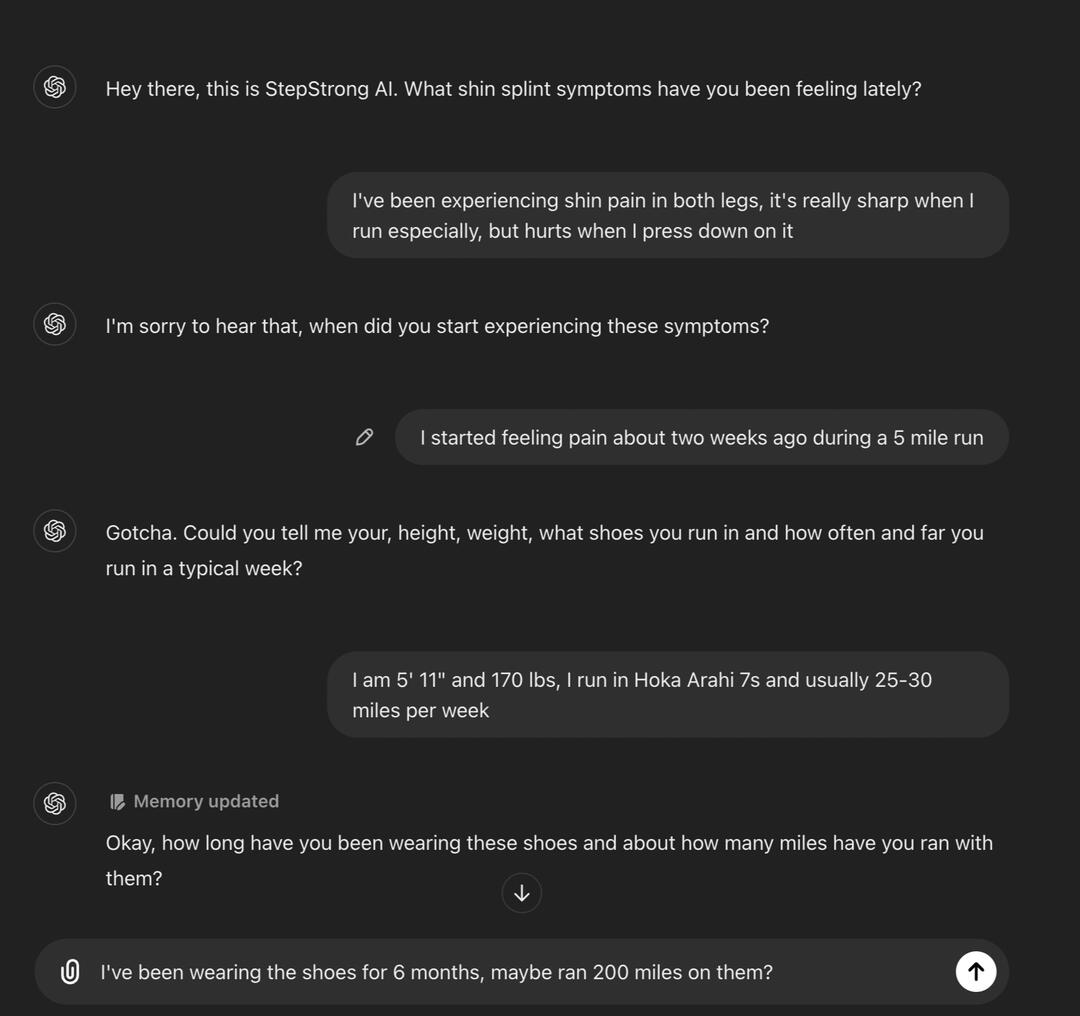Screen dimensions: 1080x1016
Task: Click the scroll to bottom arrow
Action: point(521,893)
